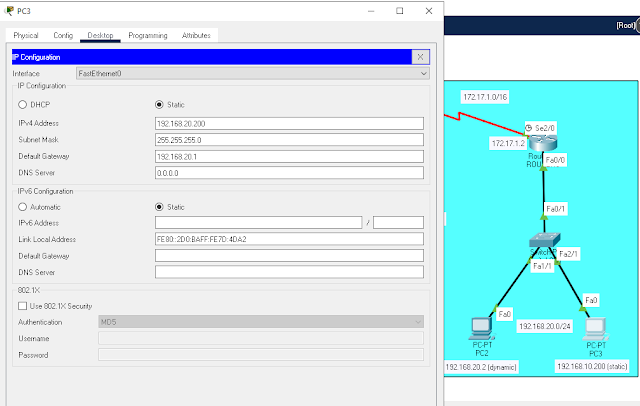
Task: Click the 192.168.20.2 (dynamic) label
Action: (x=481, y=367)
